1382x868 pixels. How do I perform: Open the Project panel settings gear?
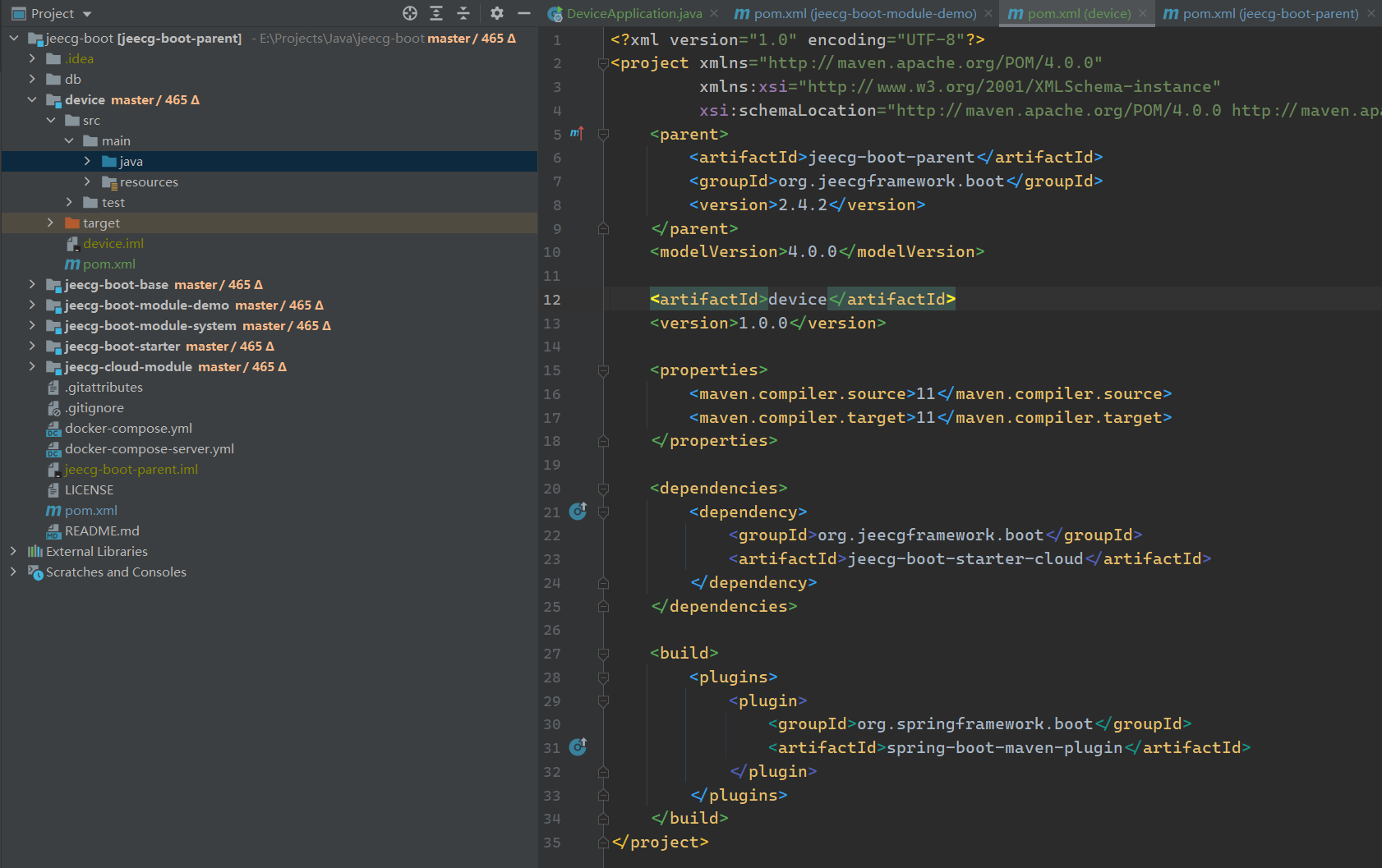coord(497,13)
